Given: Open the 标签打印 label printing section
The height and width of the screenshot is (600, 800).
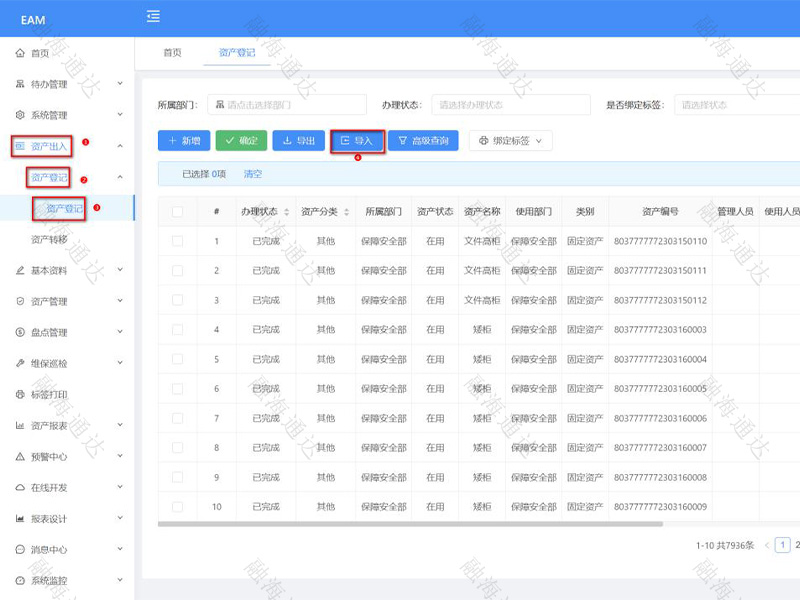Looking at the screenshot, I should click(x=50, y=393).
